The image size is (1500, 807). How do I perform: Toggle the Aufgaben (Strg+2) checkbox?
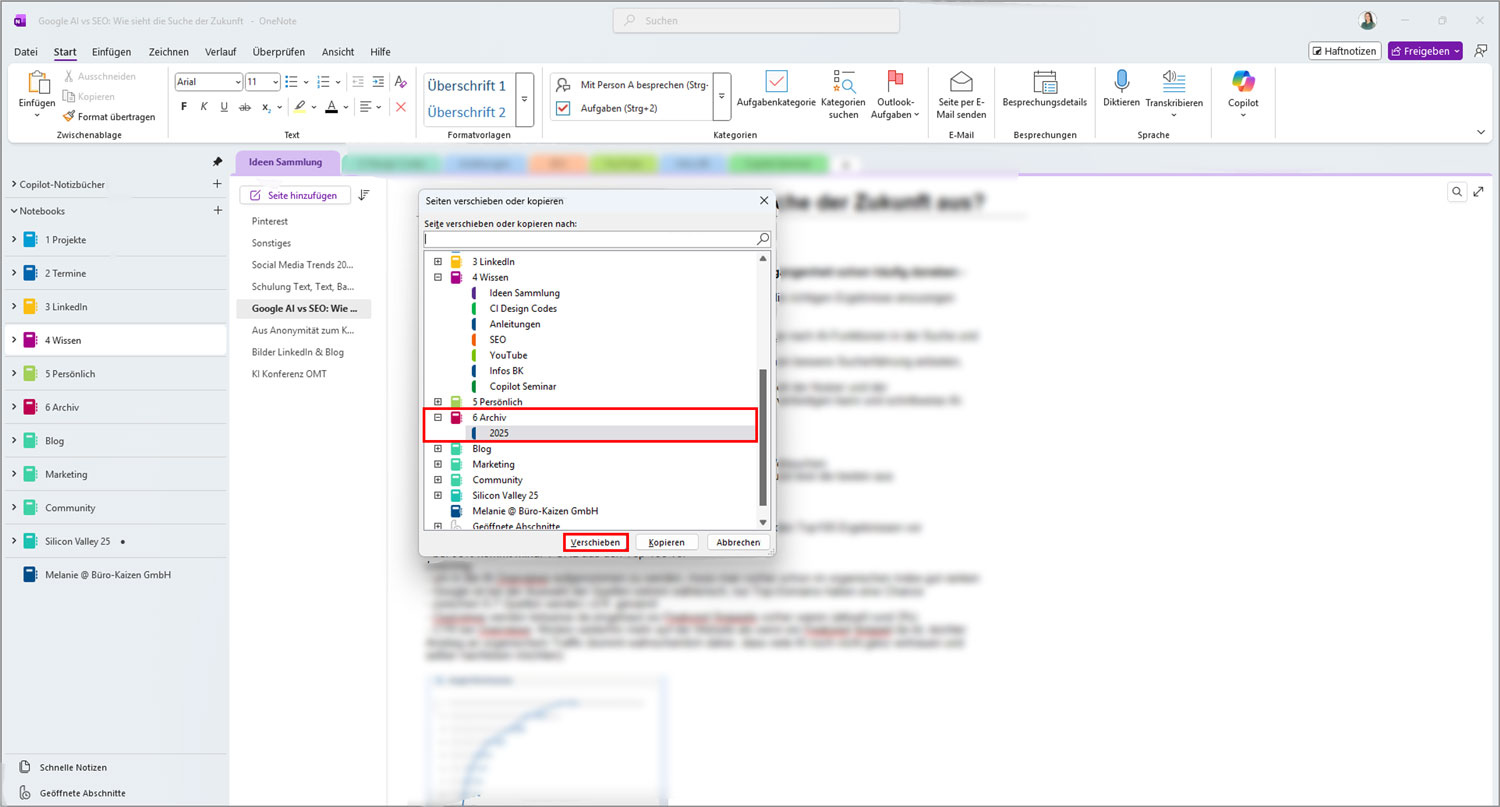563,108
